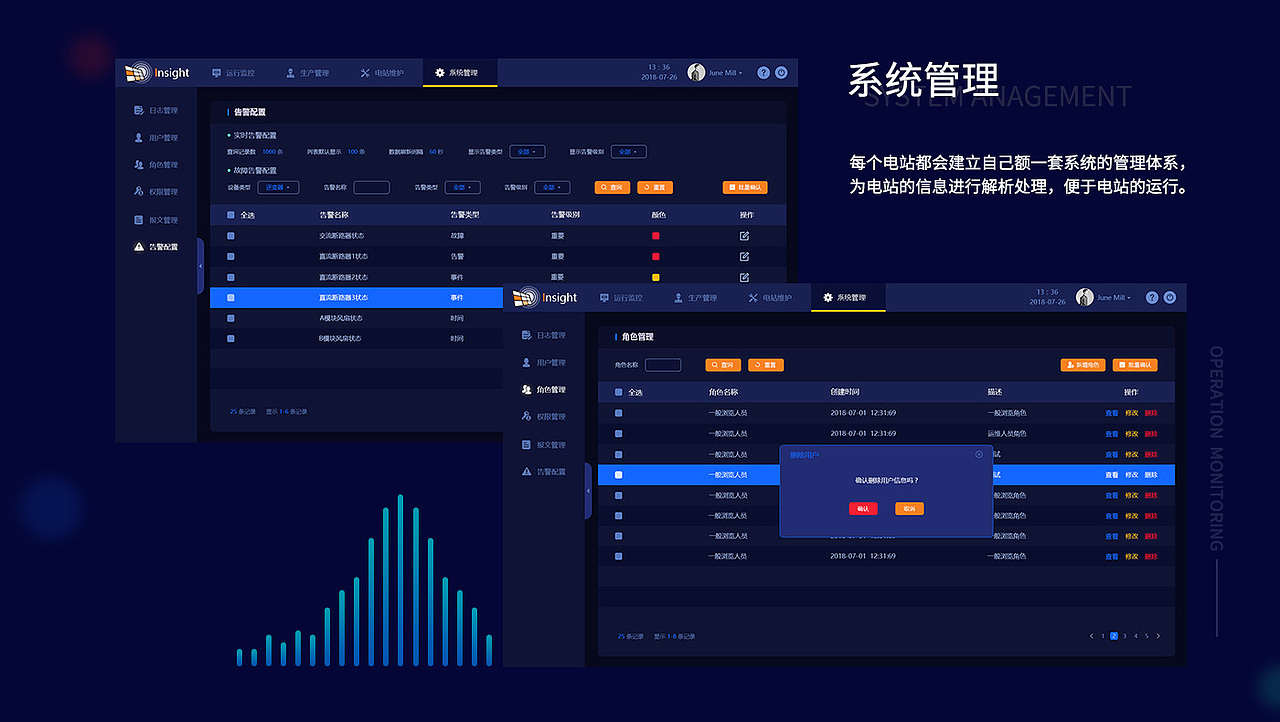Go to the previous page of roles
This screenshot has width=1280, height=722.
pos(1092,636)
